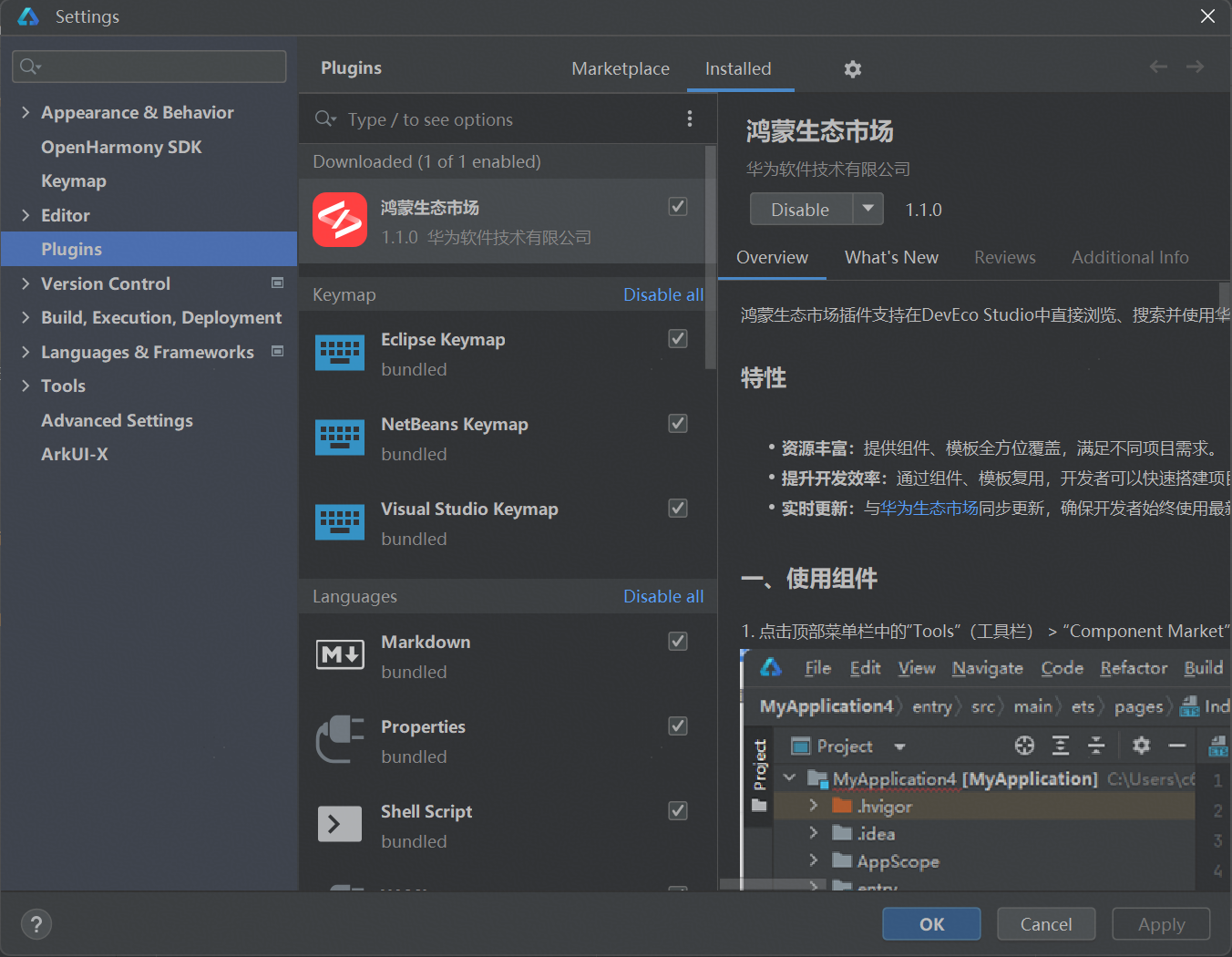
Task: Click the plugin settings gear icon
Action: pos(853,69)
